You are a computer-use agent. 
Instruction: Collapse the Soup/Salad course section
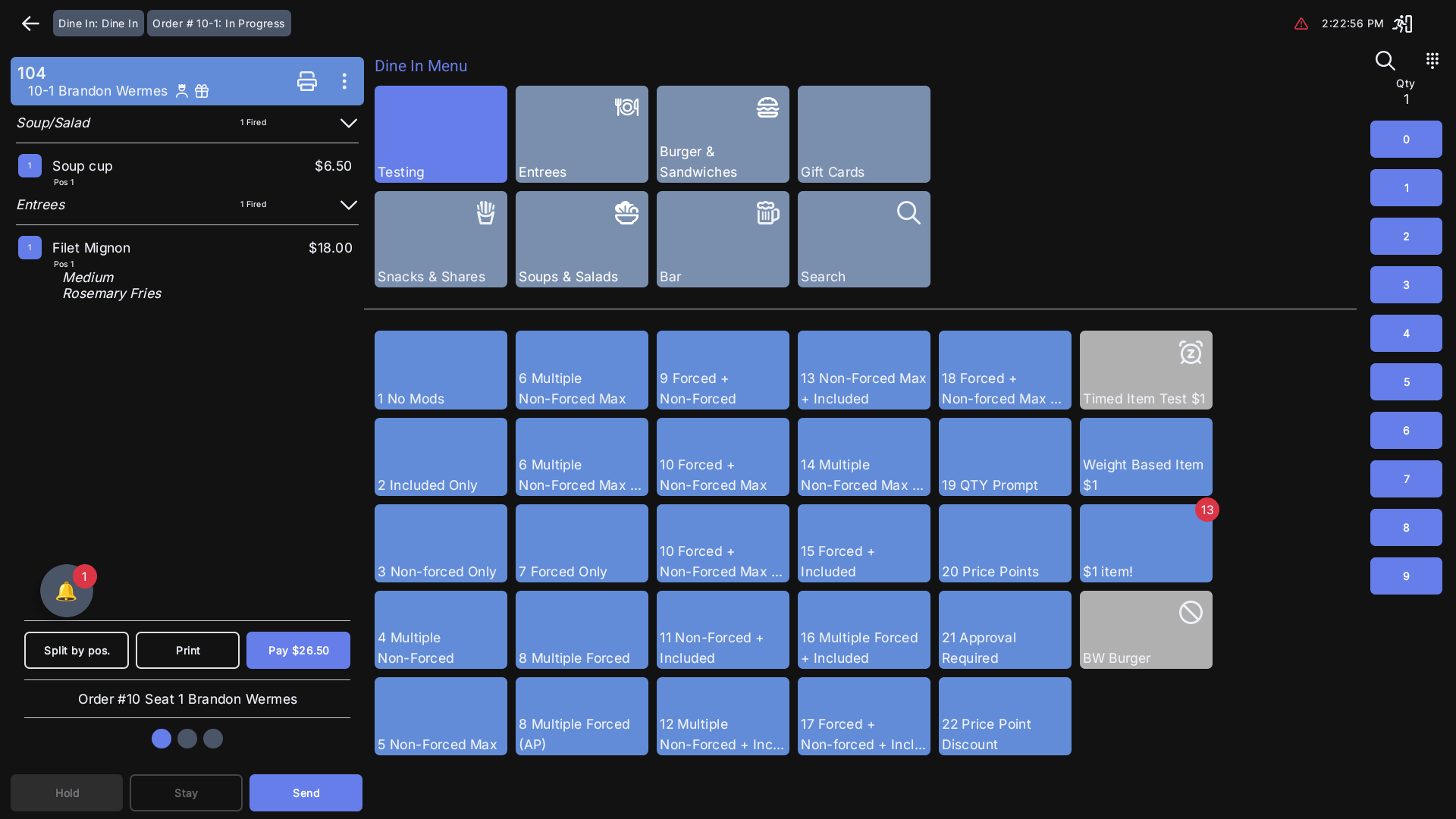click(x=348, y=123)
